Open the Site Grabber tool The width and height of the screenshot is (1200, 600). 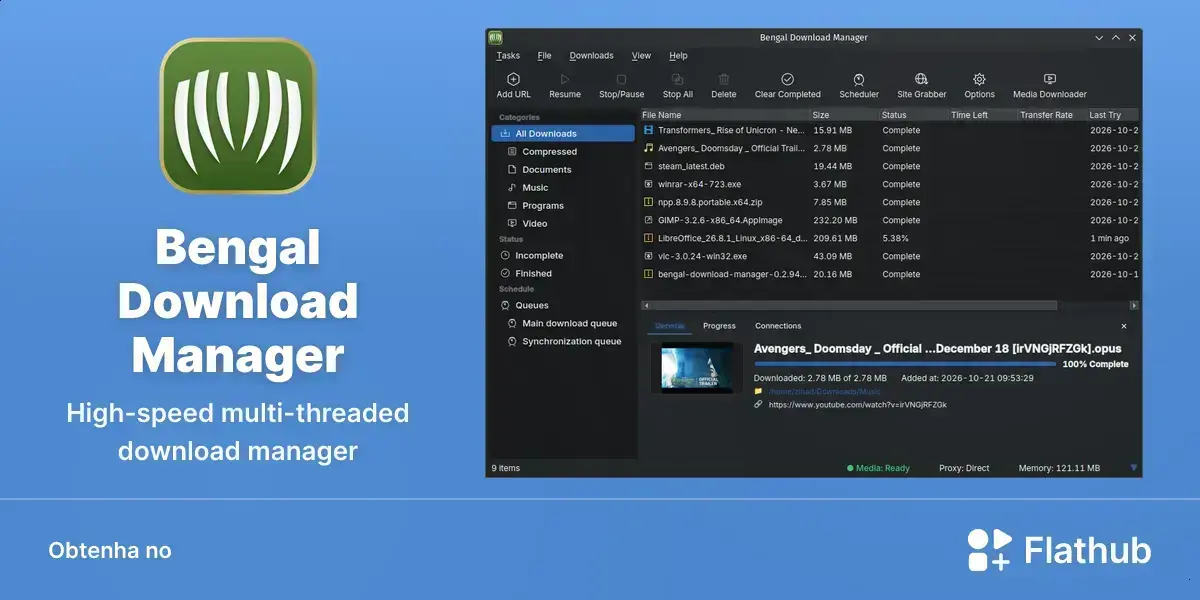pos(921,86)
